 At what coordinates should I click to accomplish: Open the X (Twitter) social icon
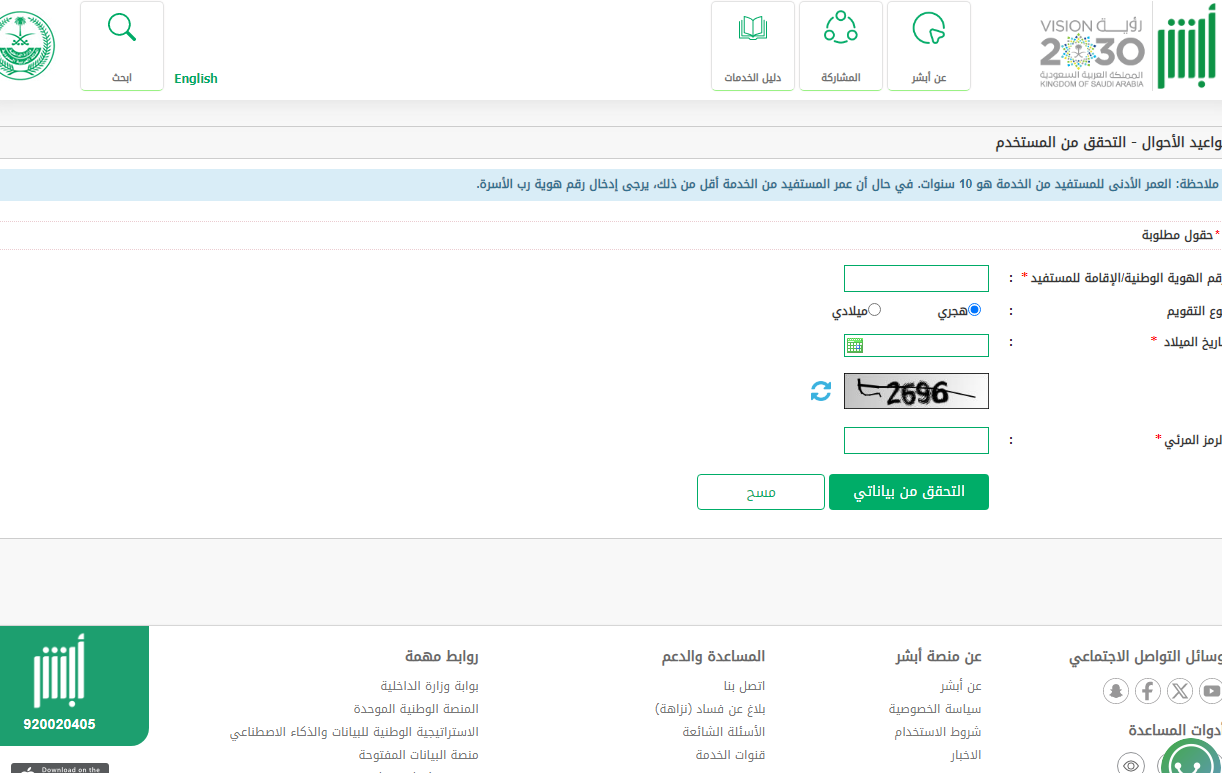1180,690
